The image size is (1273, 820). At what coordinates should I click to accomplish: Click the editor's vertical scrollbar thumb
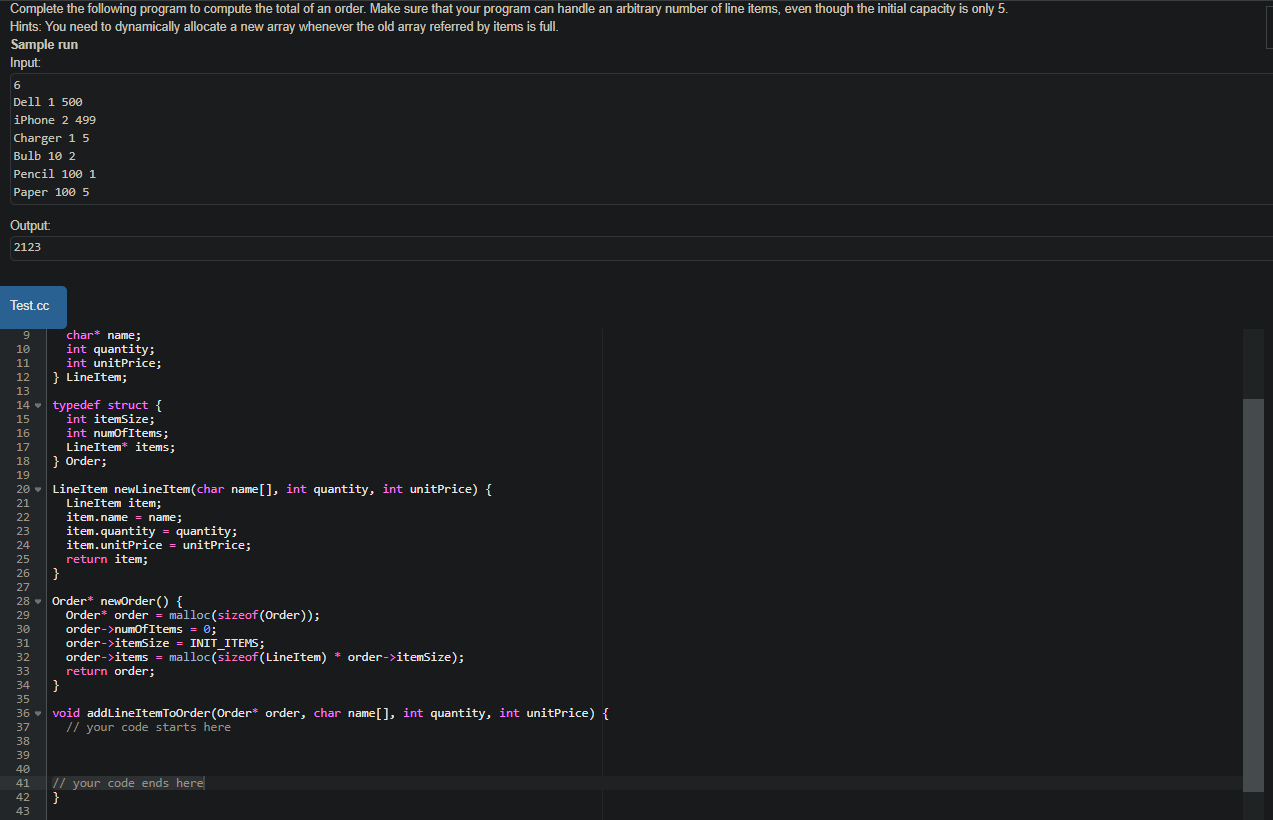point(1253,594)
